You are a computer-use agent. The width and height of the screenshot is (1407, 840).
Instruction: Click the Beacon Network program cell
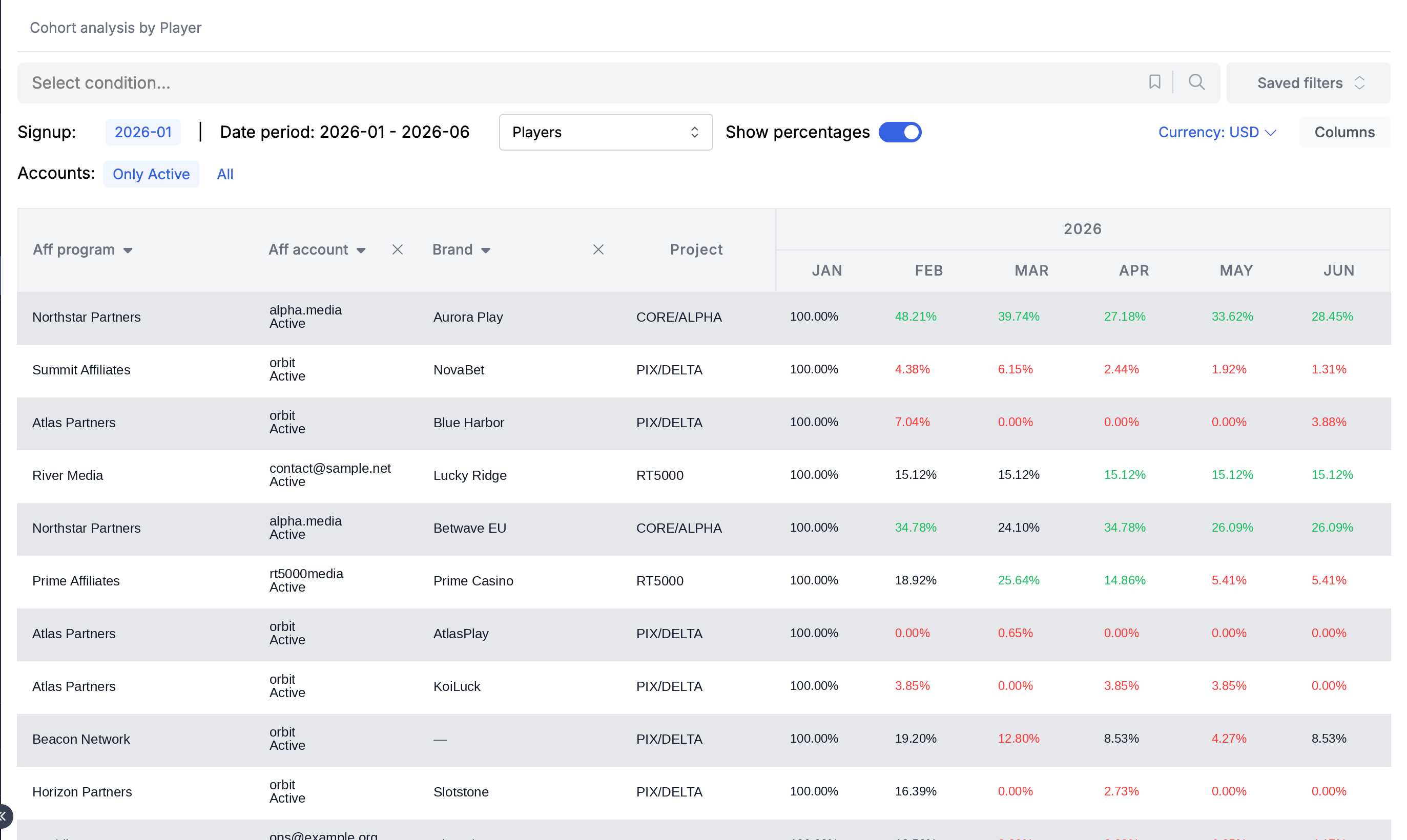point(81,739)
